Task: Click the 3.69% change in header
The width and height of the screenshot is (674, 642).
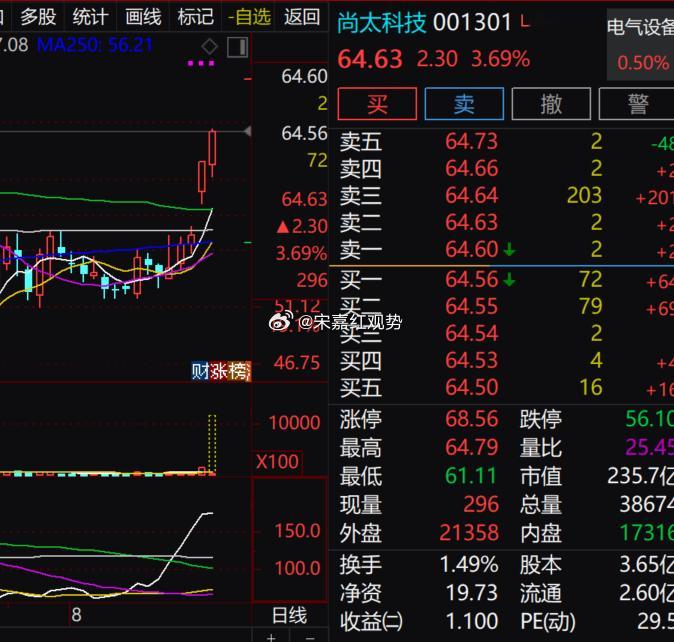Action: pos(501,59)
